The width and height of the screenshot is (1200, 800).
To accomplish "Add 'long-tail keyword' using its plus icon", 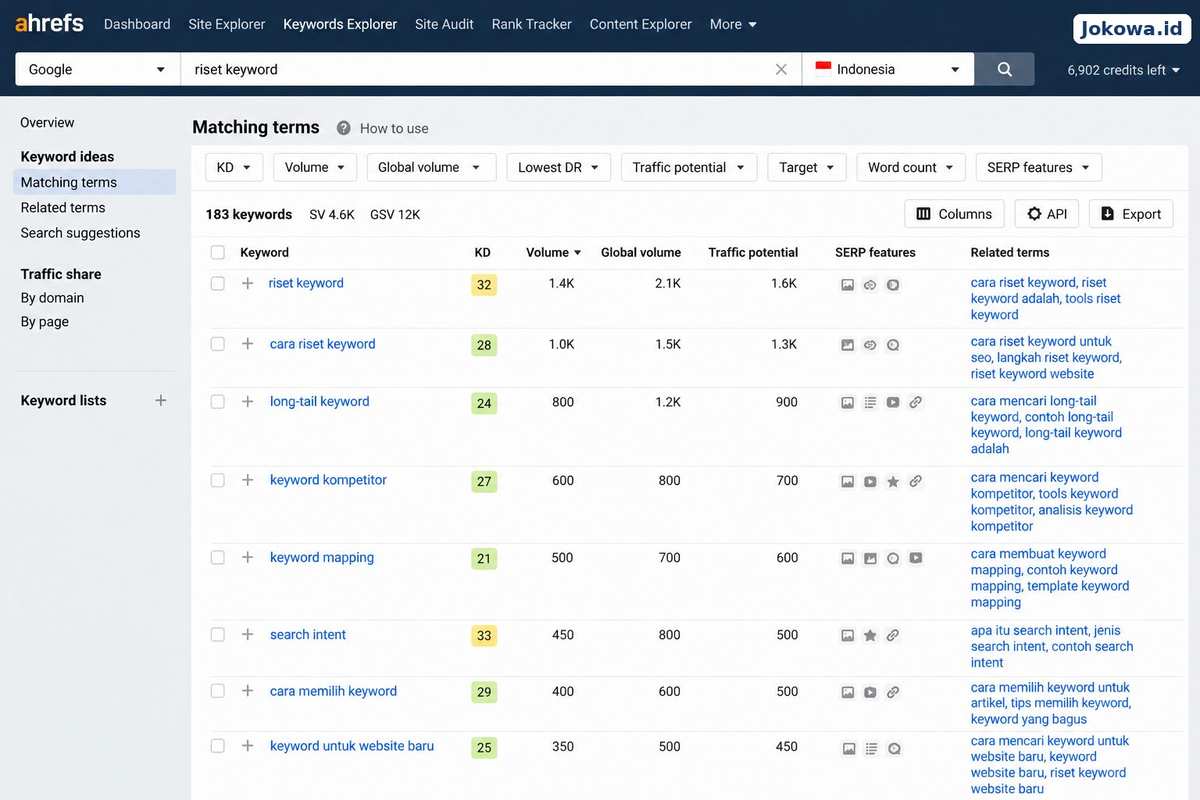I will [247, 402].
